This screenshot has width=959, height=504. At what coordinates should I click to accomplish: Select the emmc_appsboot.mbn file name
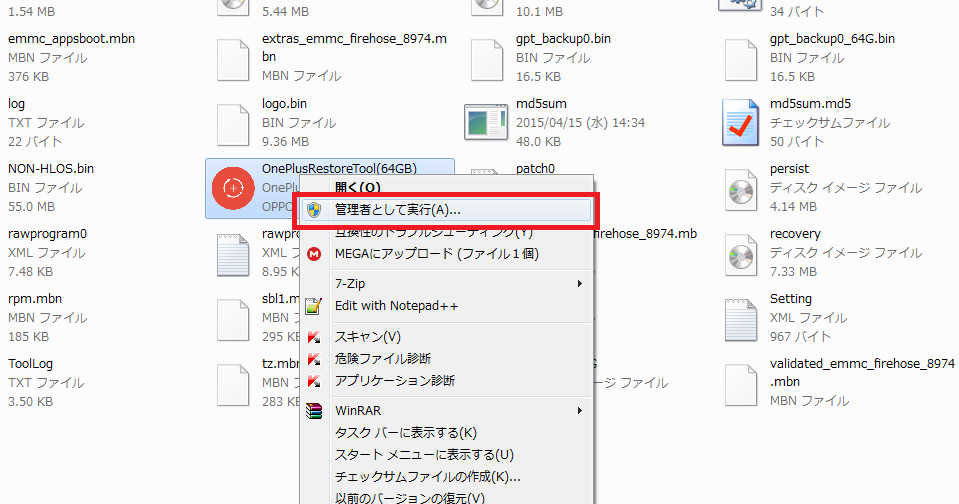click(71, 39)
